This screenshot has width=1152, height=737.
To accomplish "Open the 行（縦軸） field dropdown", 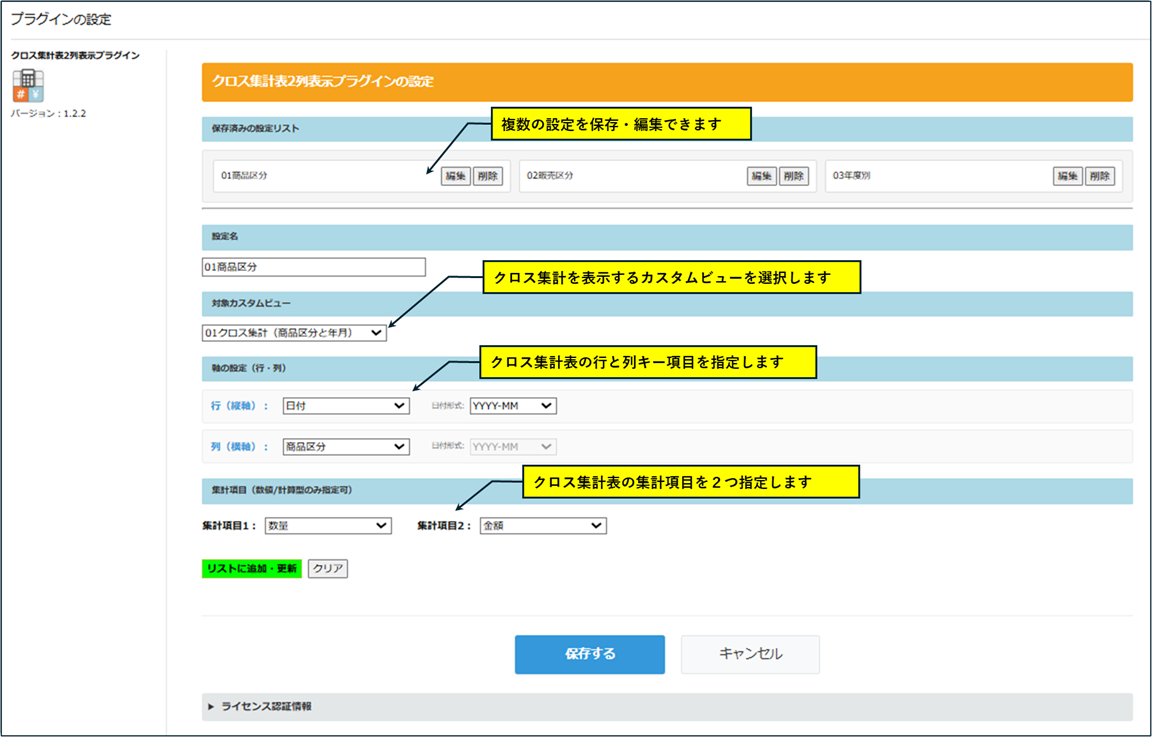I will (x=346, y=406).
